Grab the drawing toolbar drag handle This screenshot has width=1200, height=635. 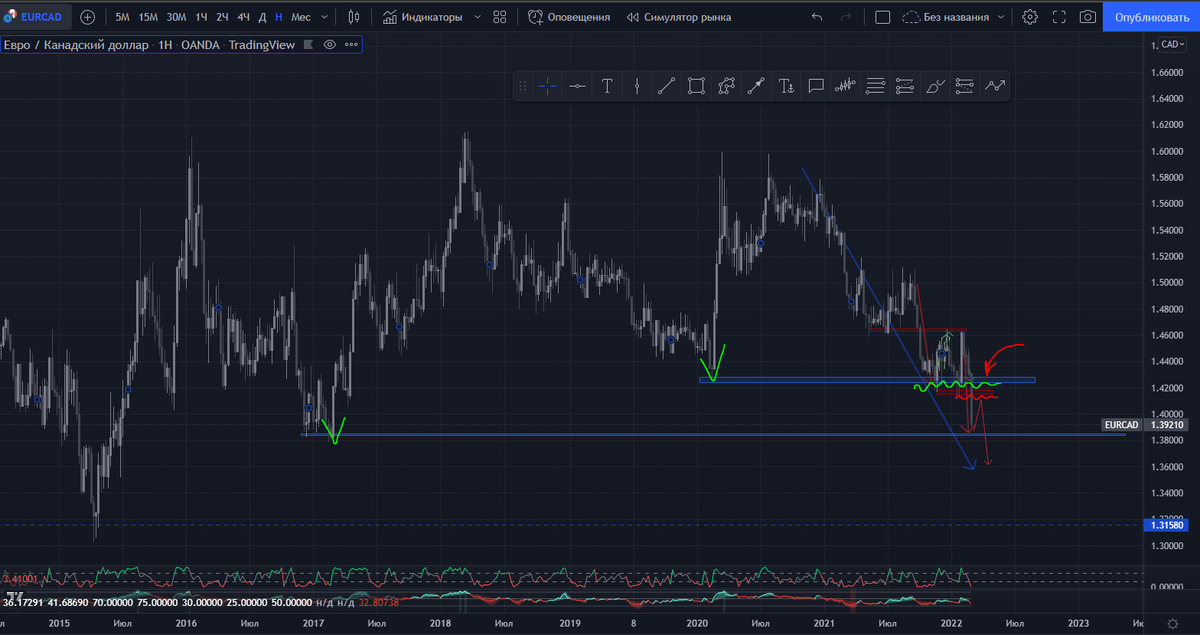pos(523,86)
